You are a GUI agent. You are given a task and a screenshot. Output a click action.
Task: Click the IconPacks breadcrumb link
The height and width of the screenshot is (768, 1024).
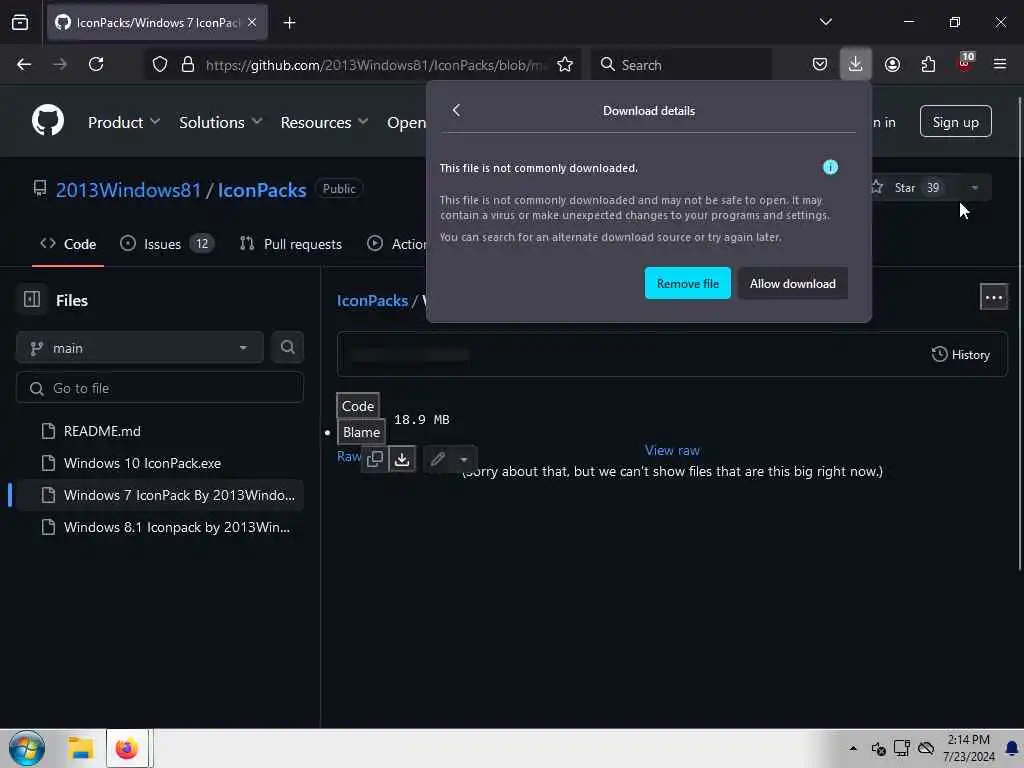[x=372, y=300]
